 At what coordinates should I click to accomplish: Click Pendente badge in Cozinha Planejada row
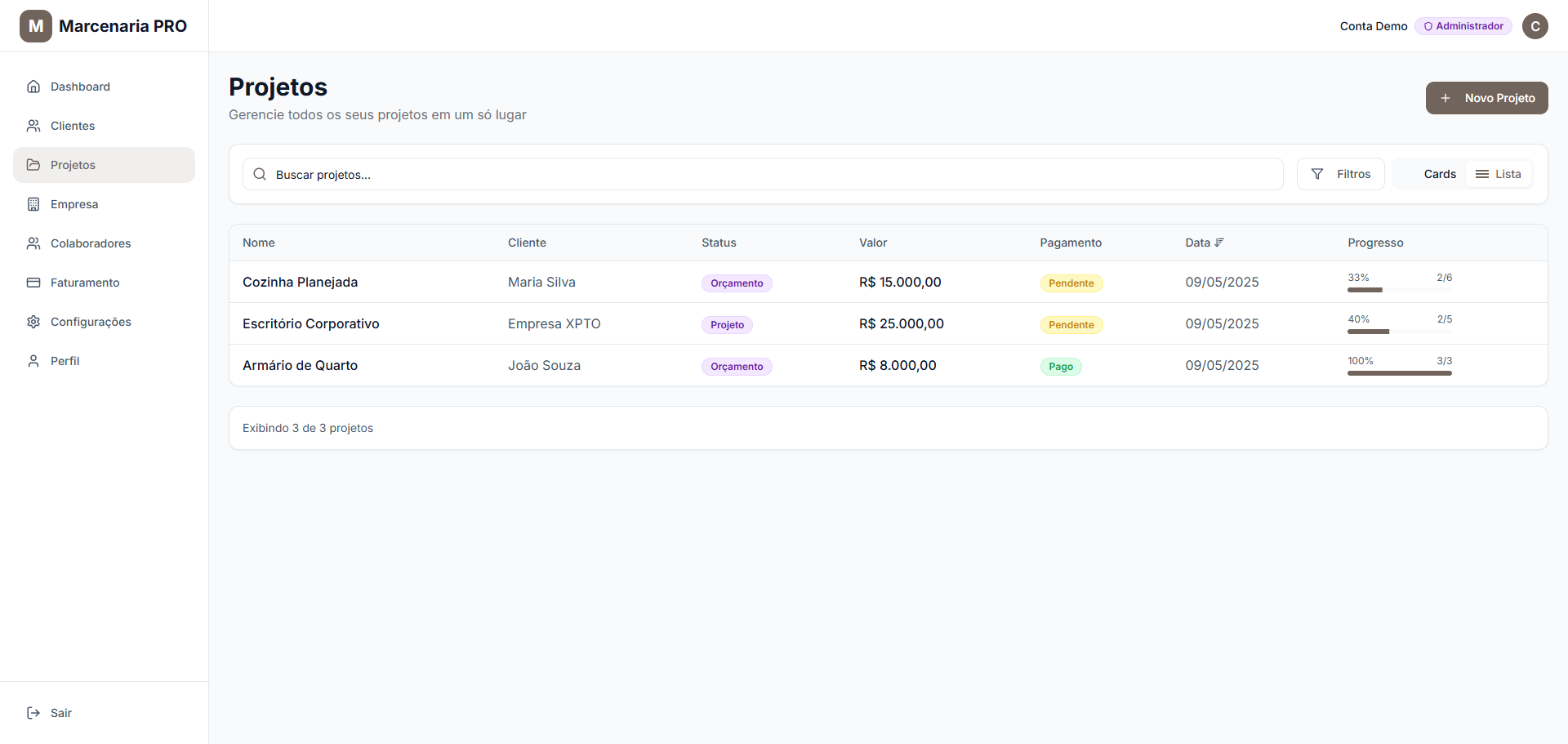(1071, 283)
